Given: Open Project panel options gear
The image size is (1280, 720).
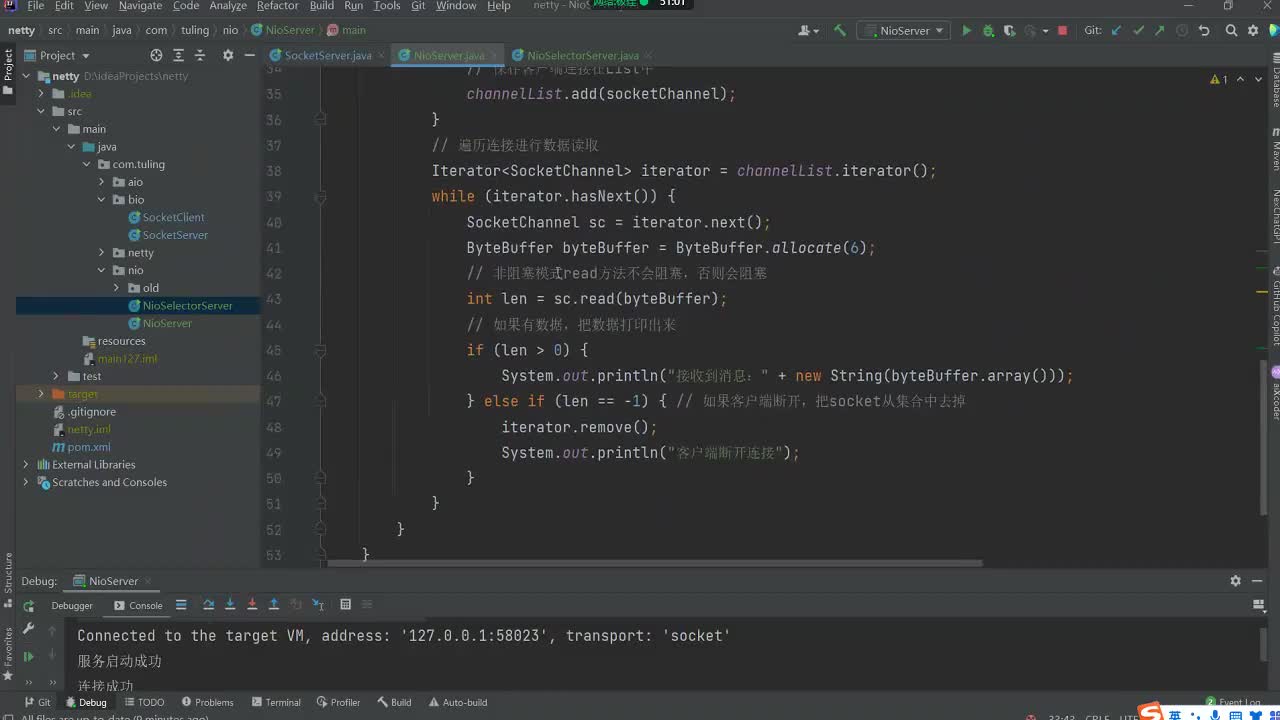Looking at the screenshot, I should [x=228, y=55].
